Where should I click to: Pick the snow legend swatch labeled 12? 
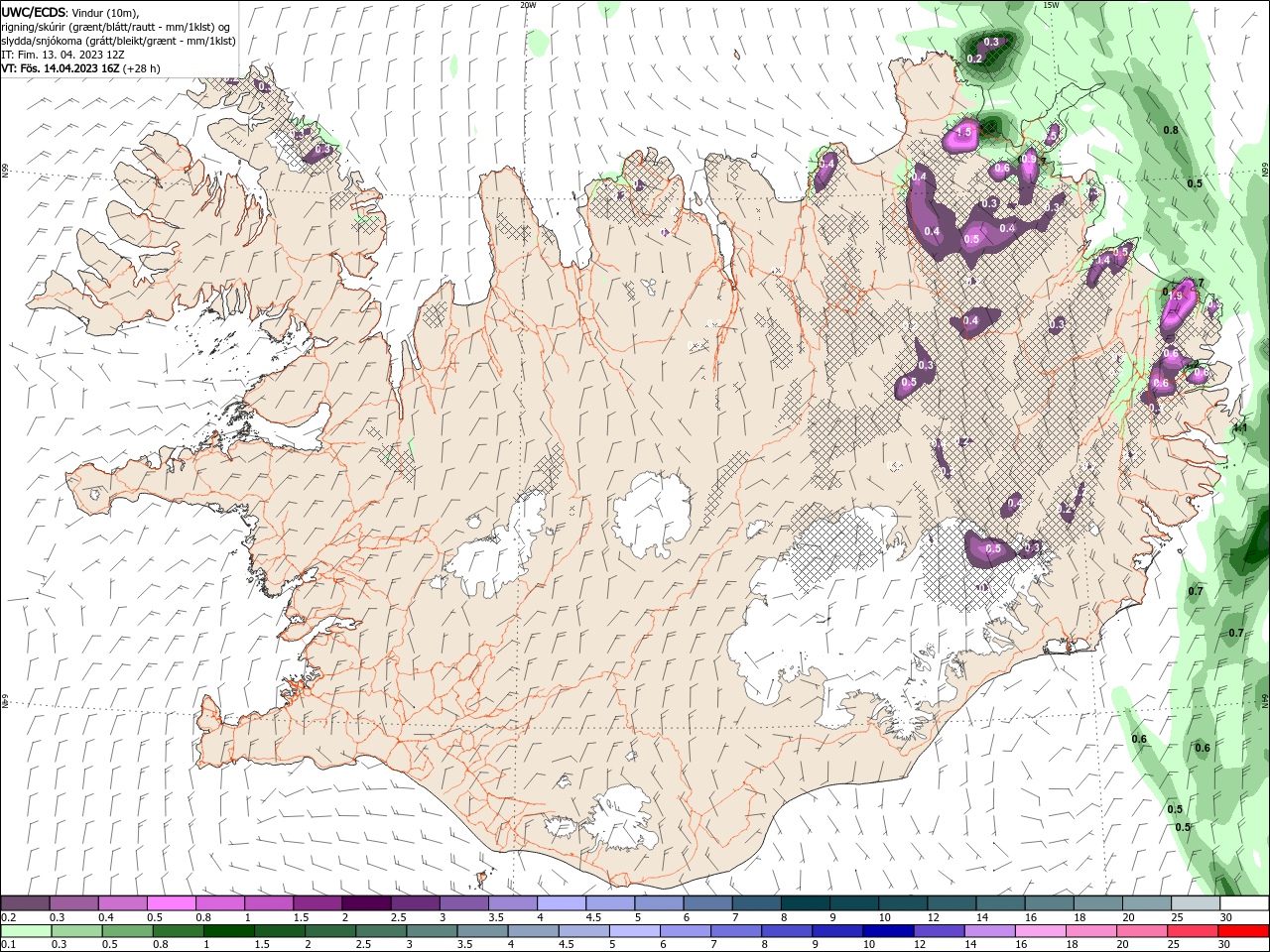point(952,903)
